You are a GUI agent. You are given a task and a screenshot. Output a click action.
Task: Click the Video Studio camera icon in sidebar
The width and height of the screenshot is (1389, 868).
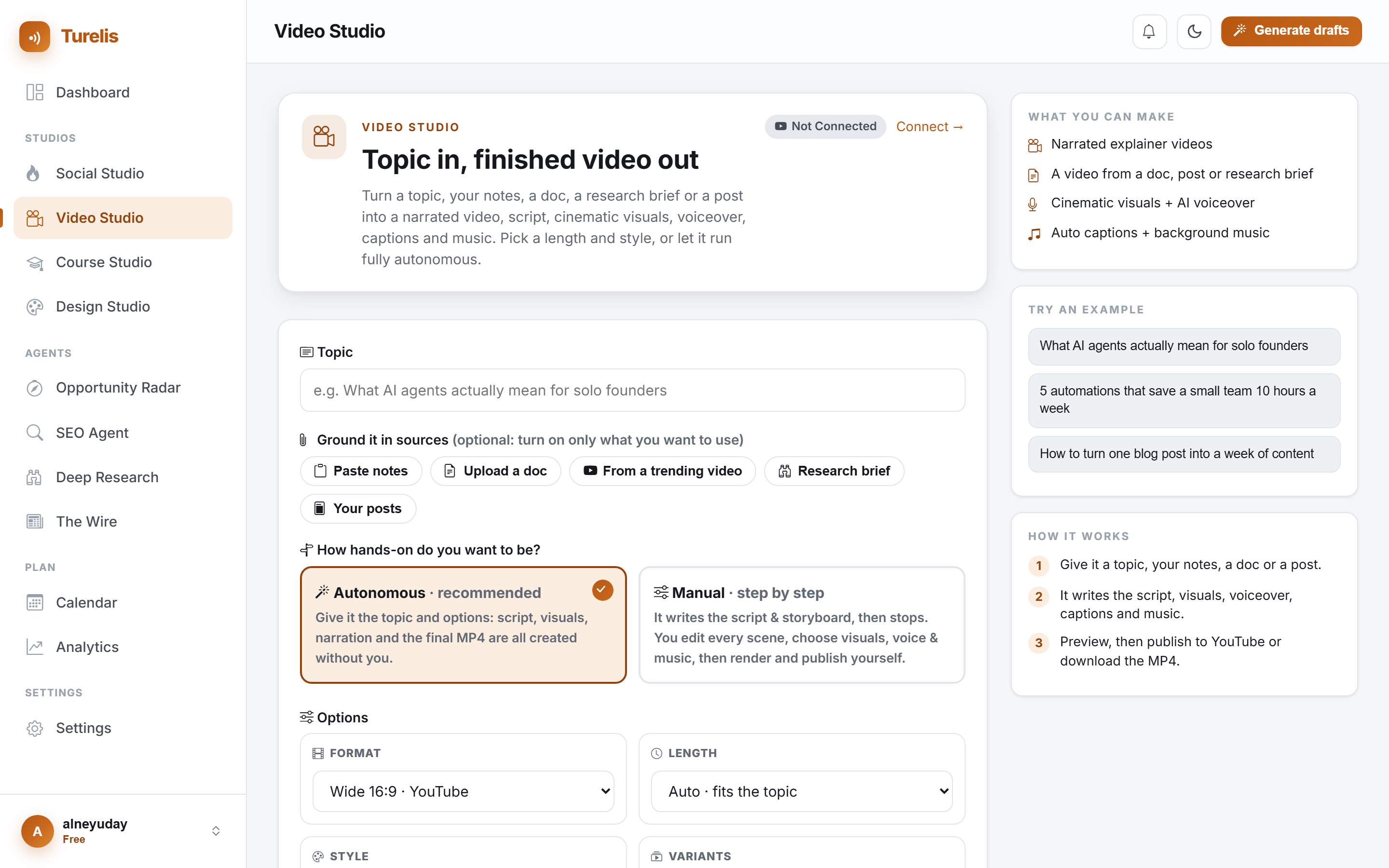point(34,217)
